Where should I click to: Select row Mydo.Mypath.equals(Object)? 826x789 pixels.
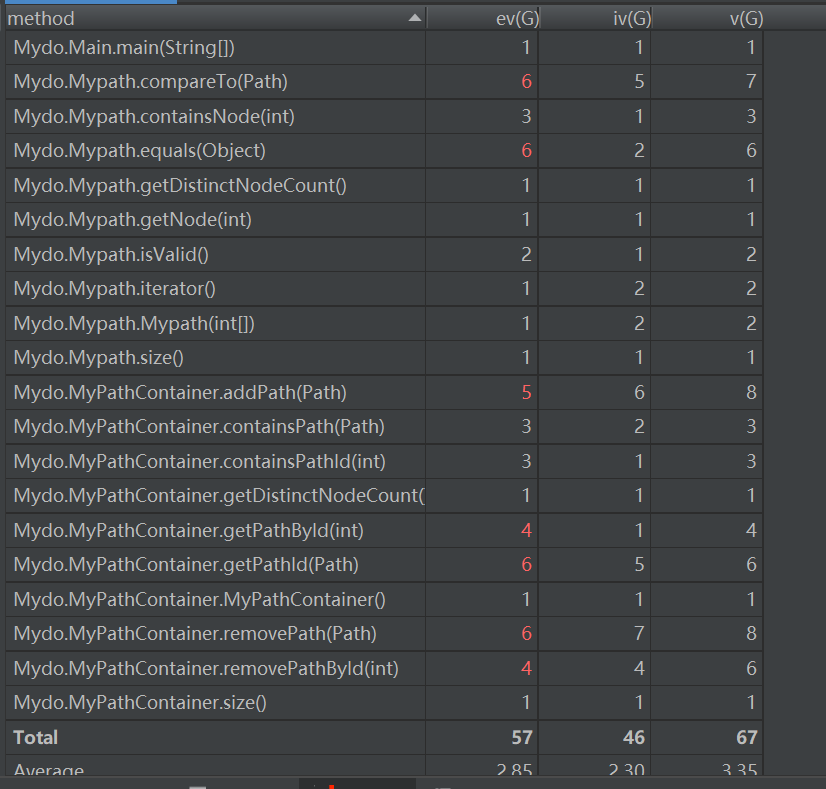point(384,151)
